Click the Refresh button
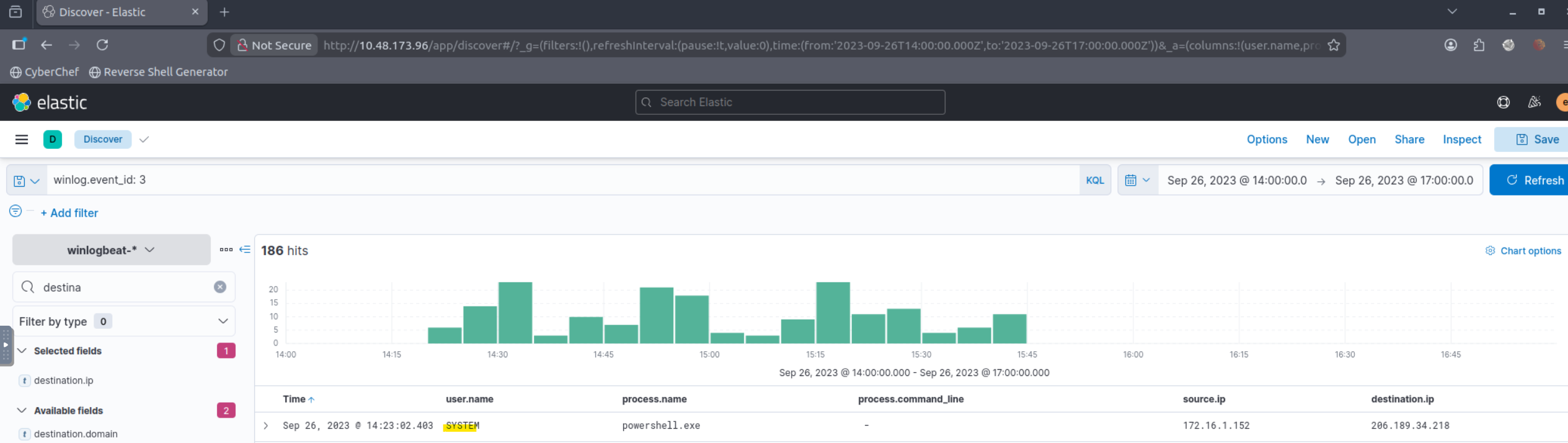Image resolution: width=1568 pixels, height=443 pixels. 1534,181
